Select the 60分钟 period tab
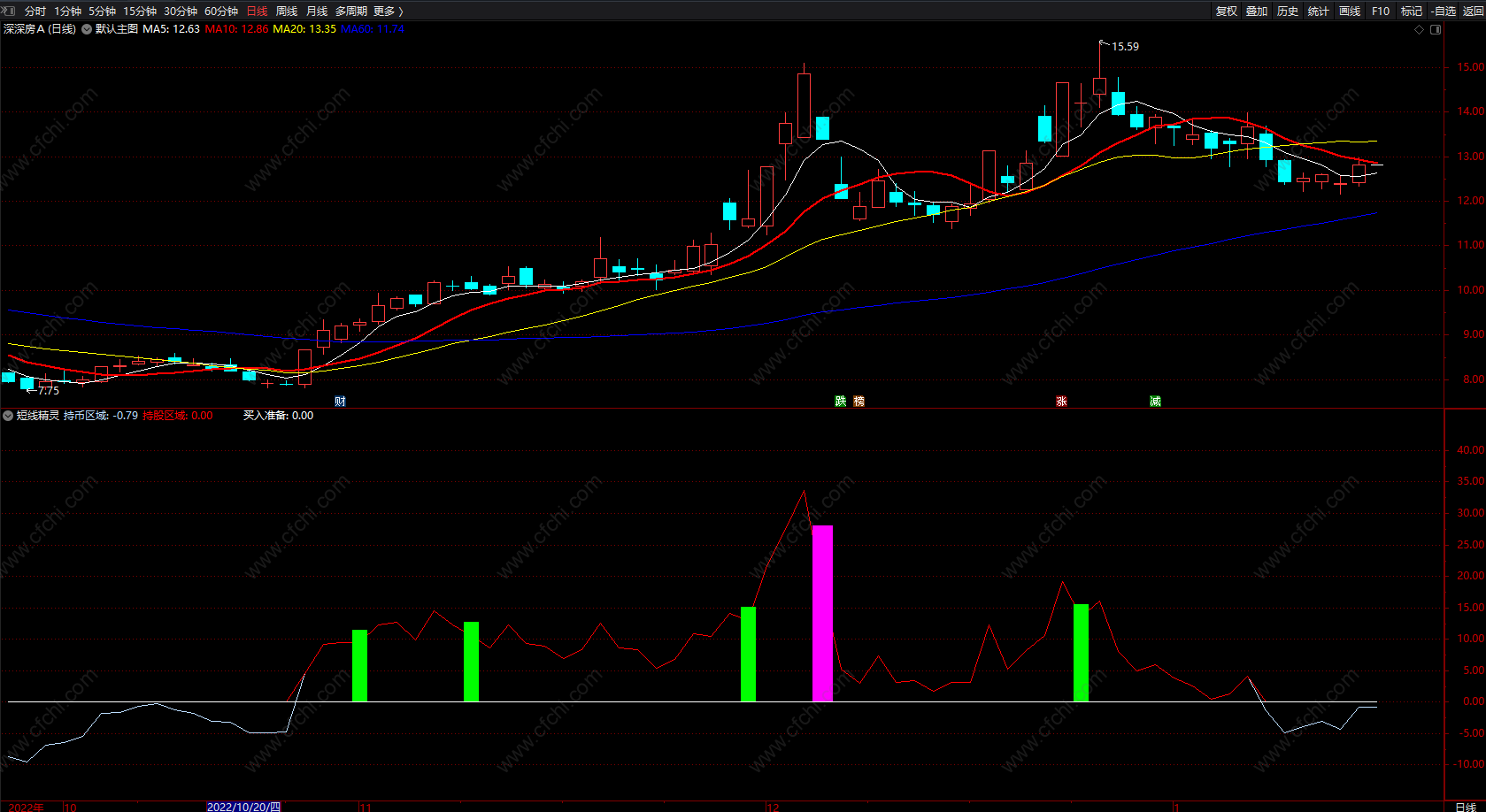This screenshot has width=1486, height=812. click(x=221, y=11)
